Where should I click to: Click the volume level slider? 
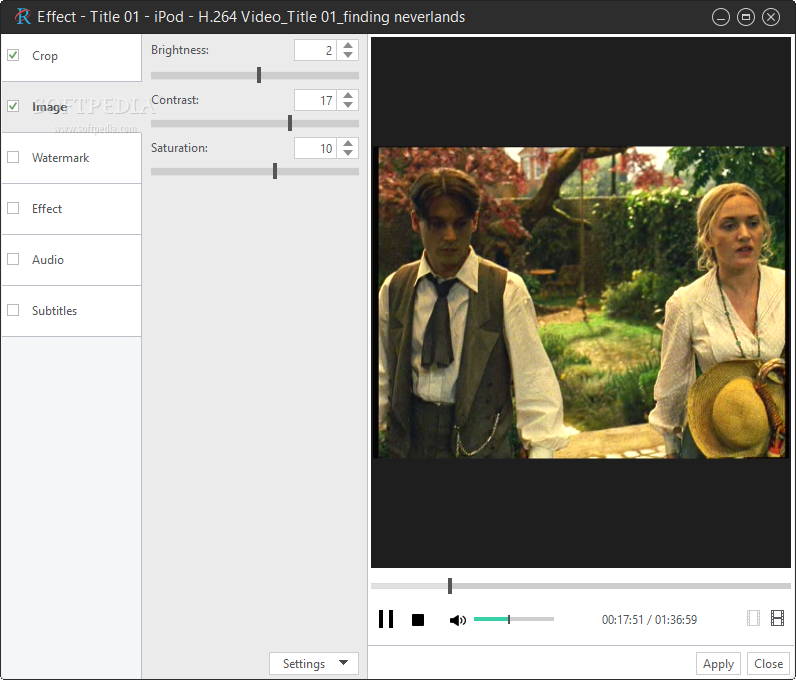click(x=514, y=619)
